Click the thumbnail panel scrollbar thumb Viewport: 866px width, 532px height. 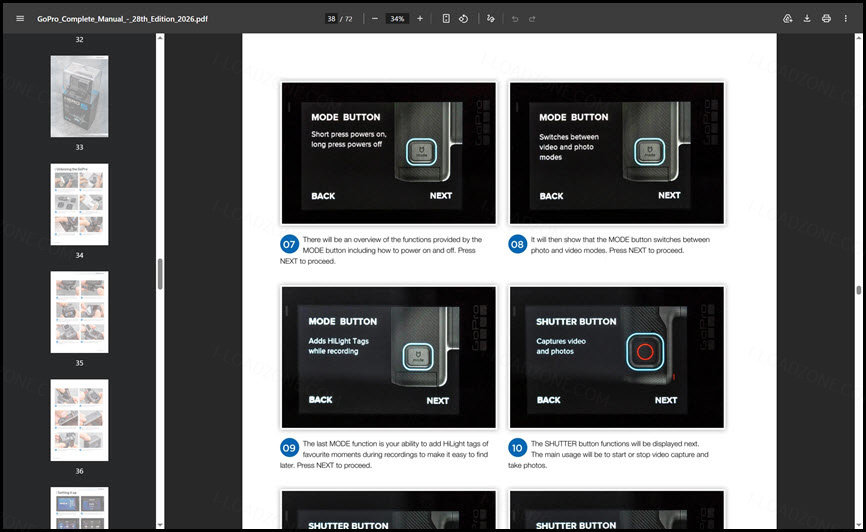160,274
